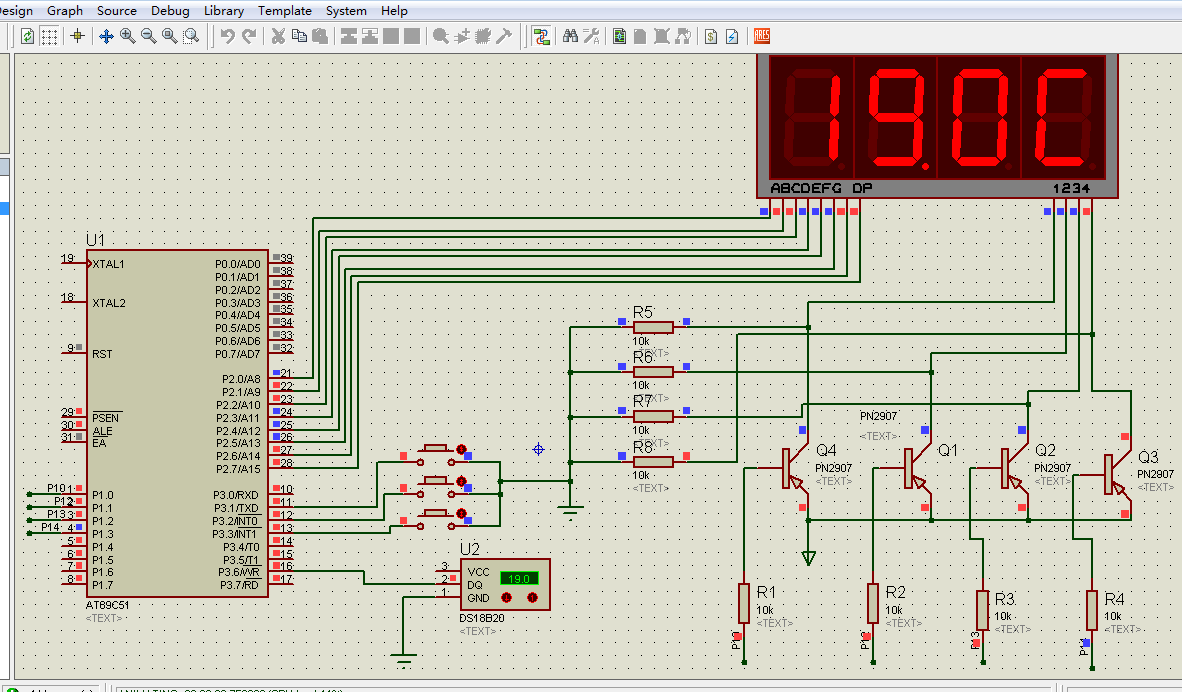The height and width of the screenshot is (692, 1182).
Task: Select the False Origin crosshair icon
Action: point(77,36)
